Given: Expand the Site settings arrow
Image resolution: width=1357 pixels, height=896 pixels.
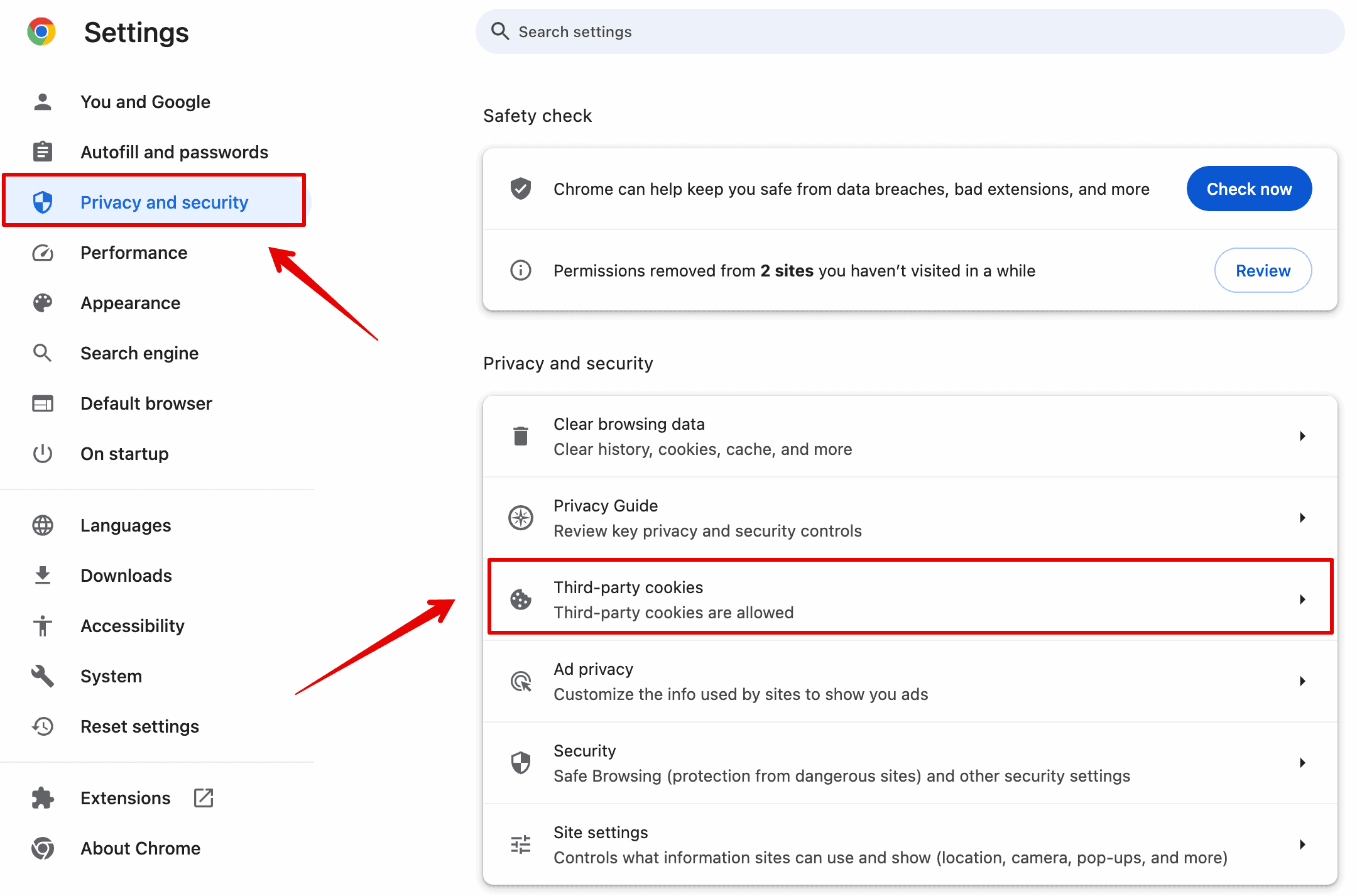Looking at the screenshot, I should coord(1302,844).
